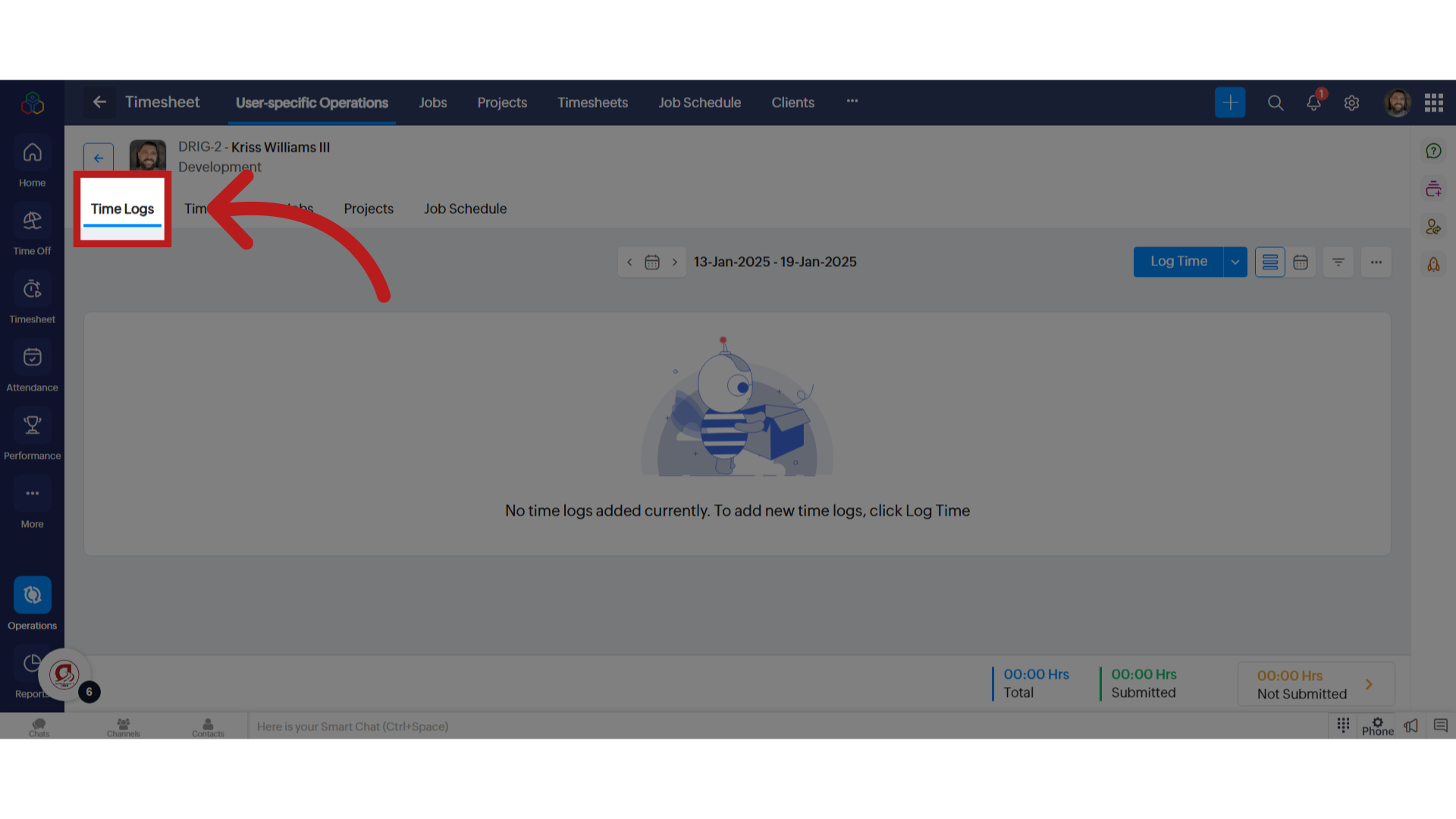Expand the user profile dropdown top-right
Screen dimensions: 1456x819
click(1396, 102)
